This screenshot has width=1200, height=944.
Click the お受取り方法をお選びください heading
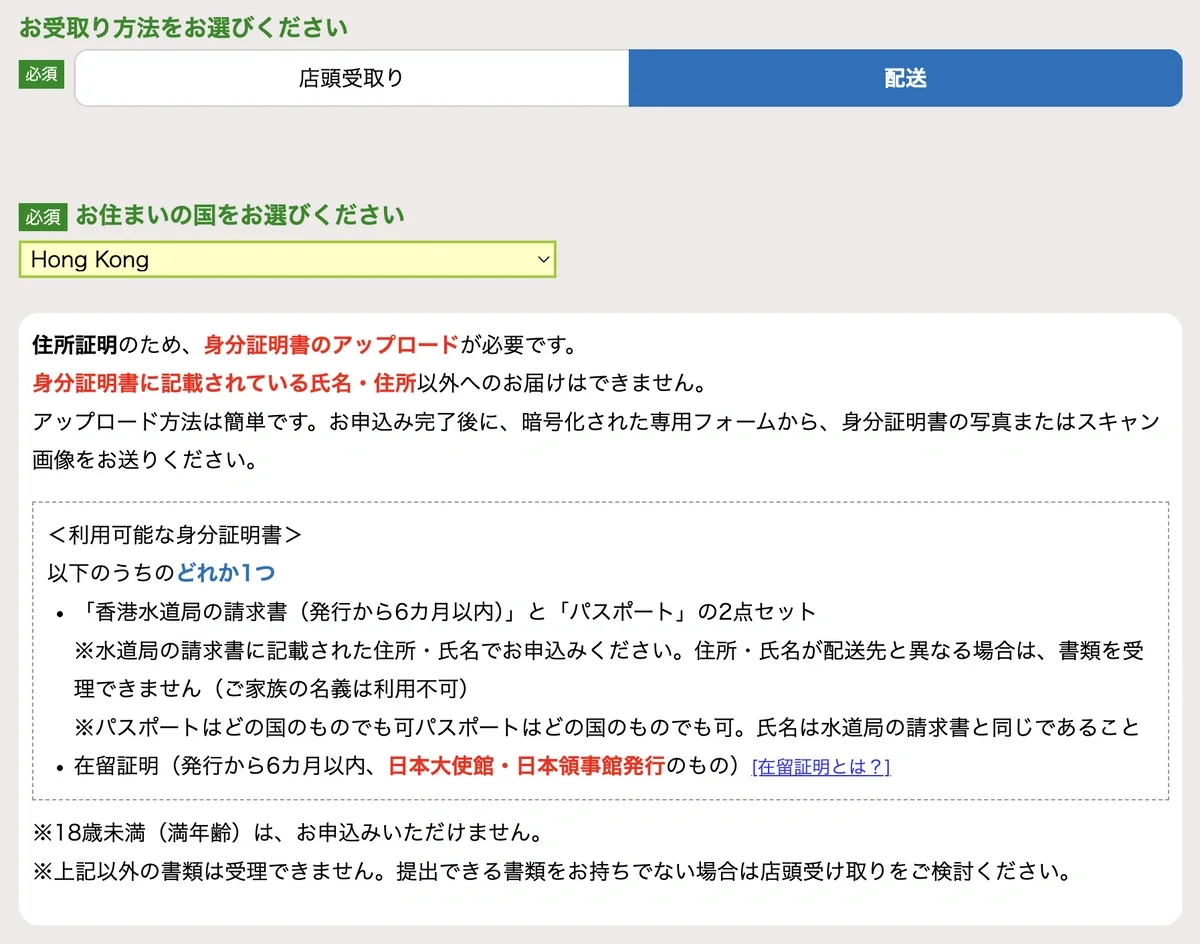tap(183, 27)
